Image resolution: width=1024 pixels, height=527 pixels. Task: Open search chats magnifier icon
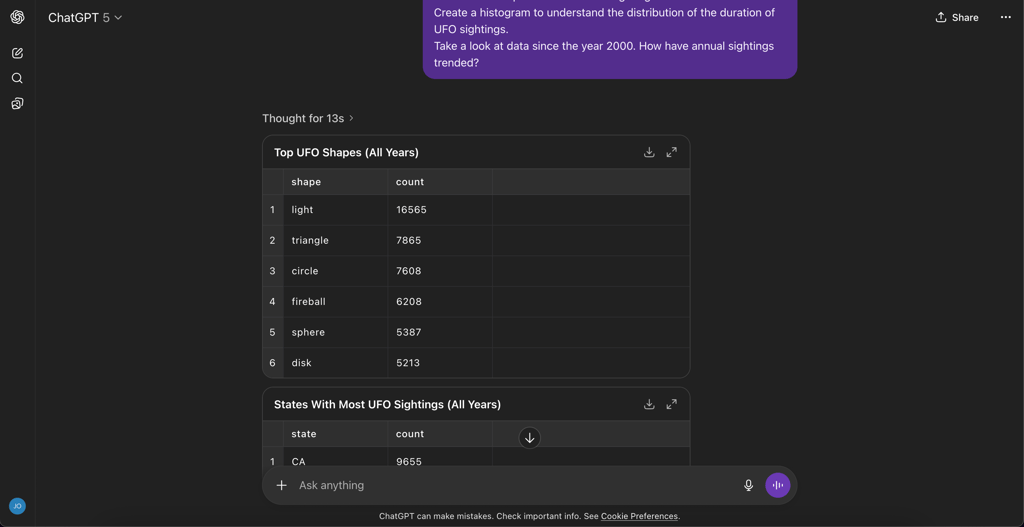[x=18, y=78]
